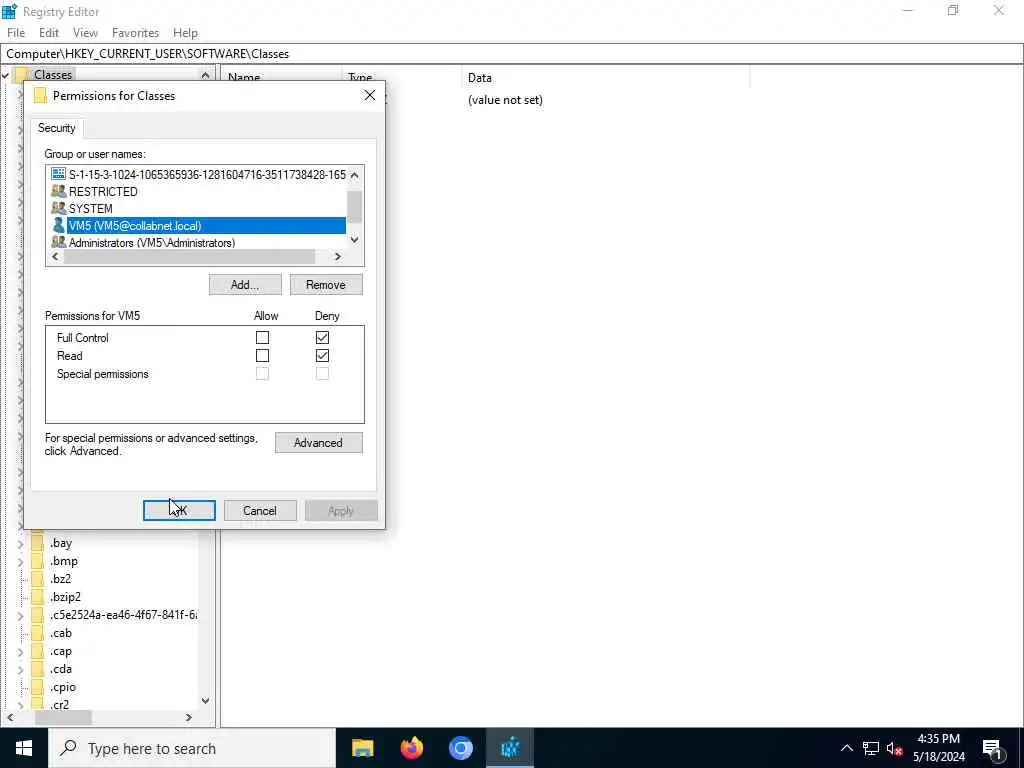Open the File menu
Viewport: 1024px width, 768px height.
coord(16,33)
